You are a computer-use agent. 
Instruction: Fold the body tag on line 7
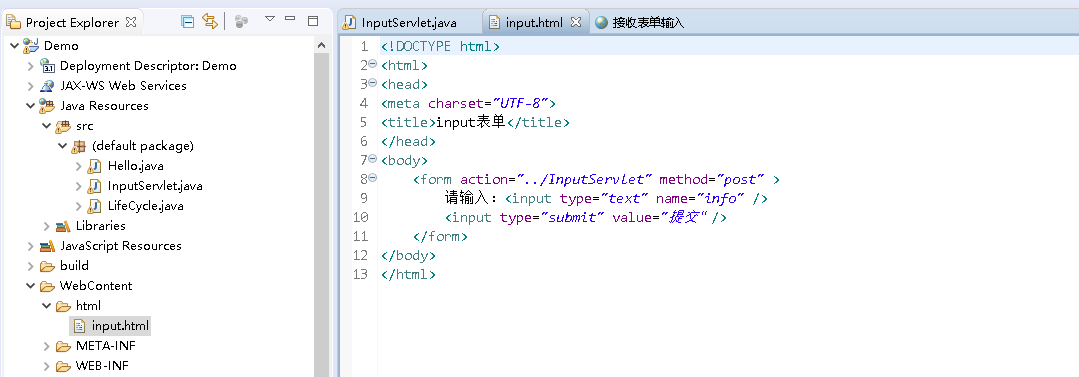[372, 160]
